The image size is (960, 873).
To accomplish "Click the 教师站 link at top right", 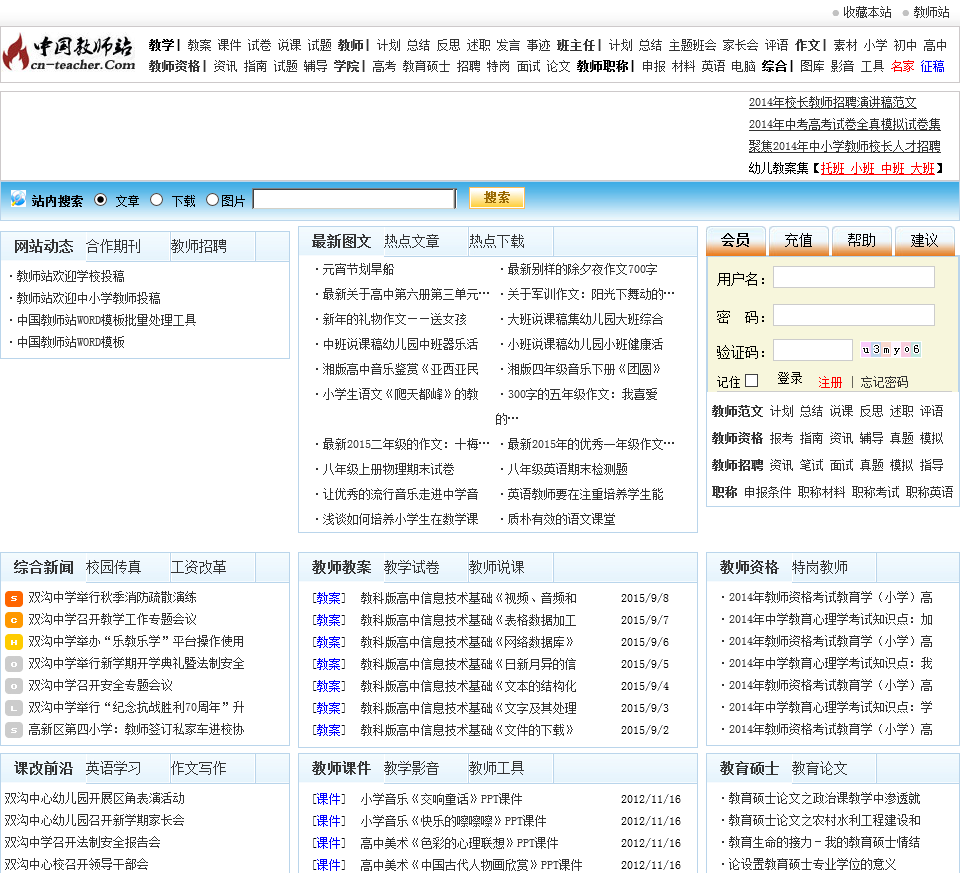I will click(x=931, y=12).
